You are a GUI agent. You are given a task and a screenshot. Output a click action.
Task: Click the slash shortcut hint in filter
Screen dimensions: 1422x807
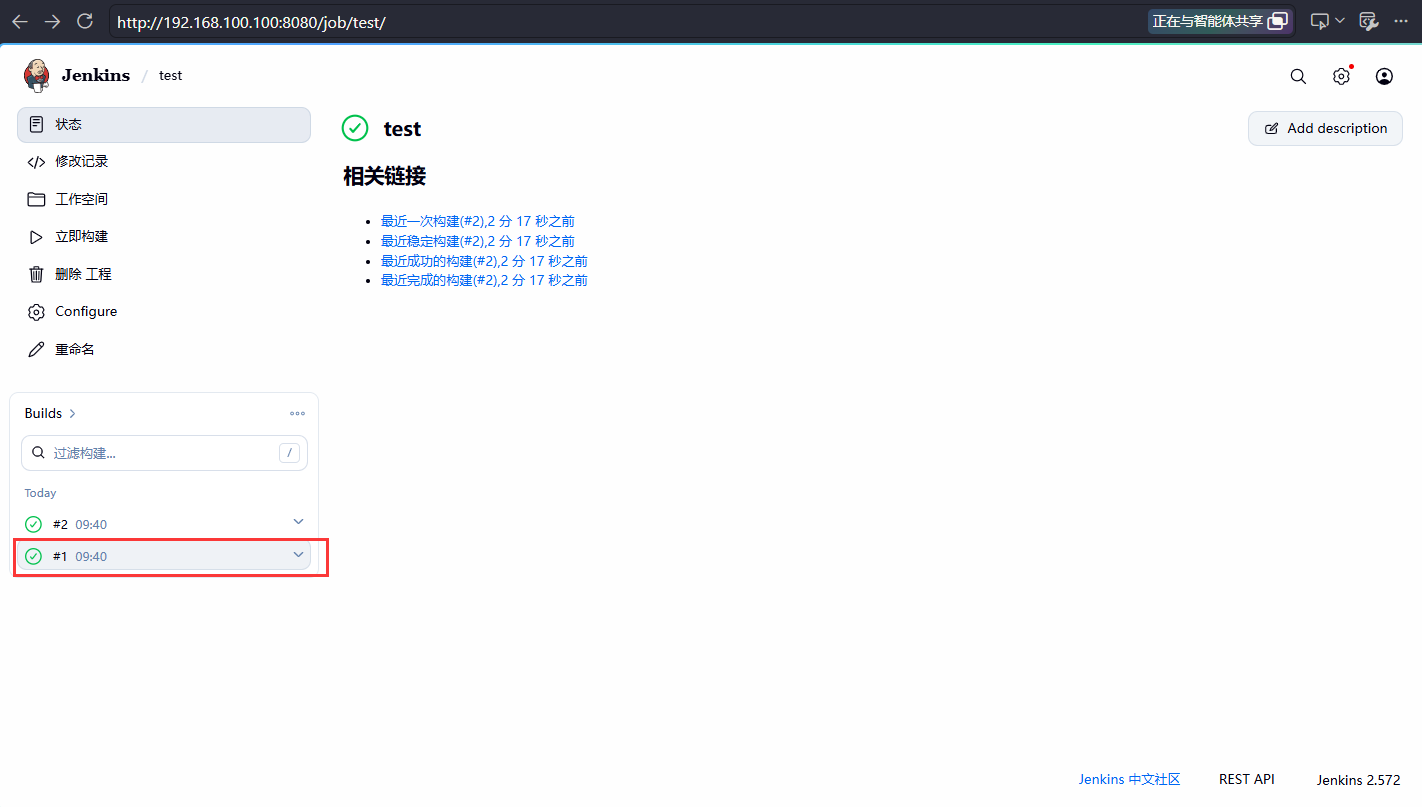click(290, 453)
